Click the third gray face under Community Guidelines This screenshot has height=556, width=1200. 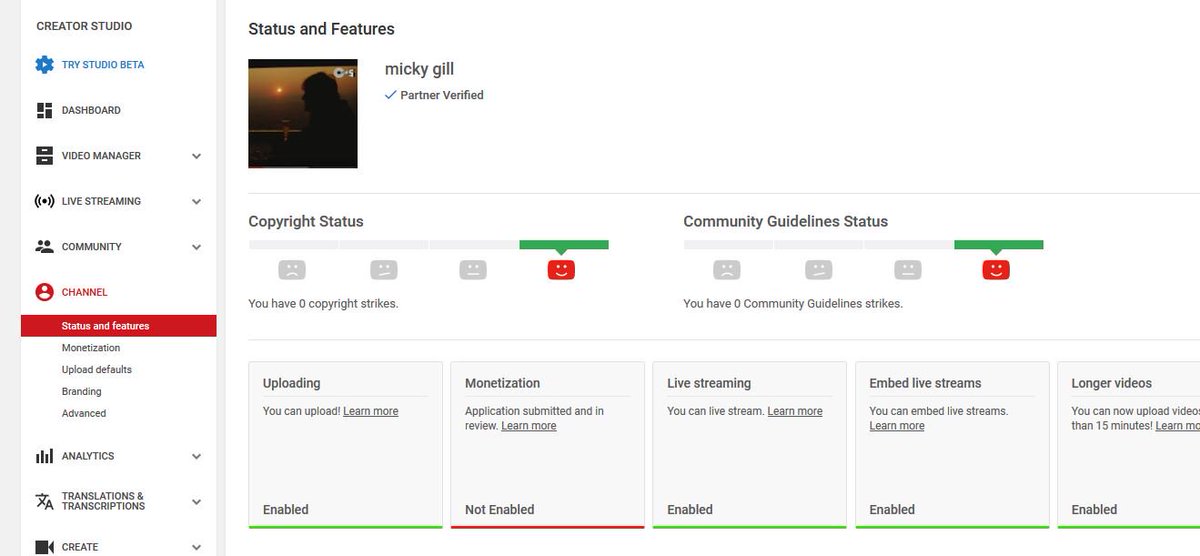(908, 269)
